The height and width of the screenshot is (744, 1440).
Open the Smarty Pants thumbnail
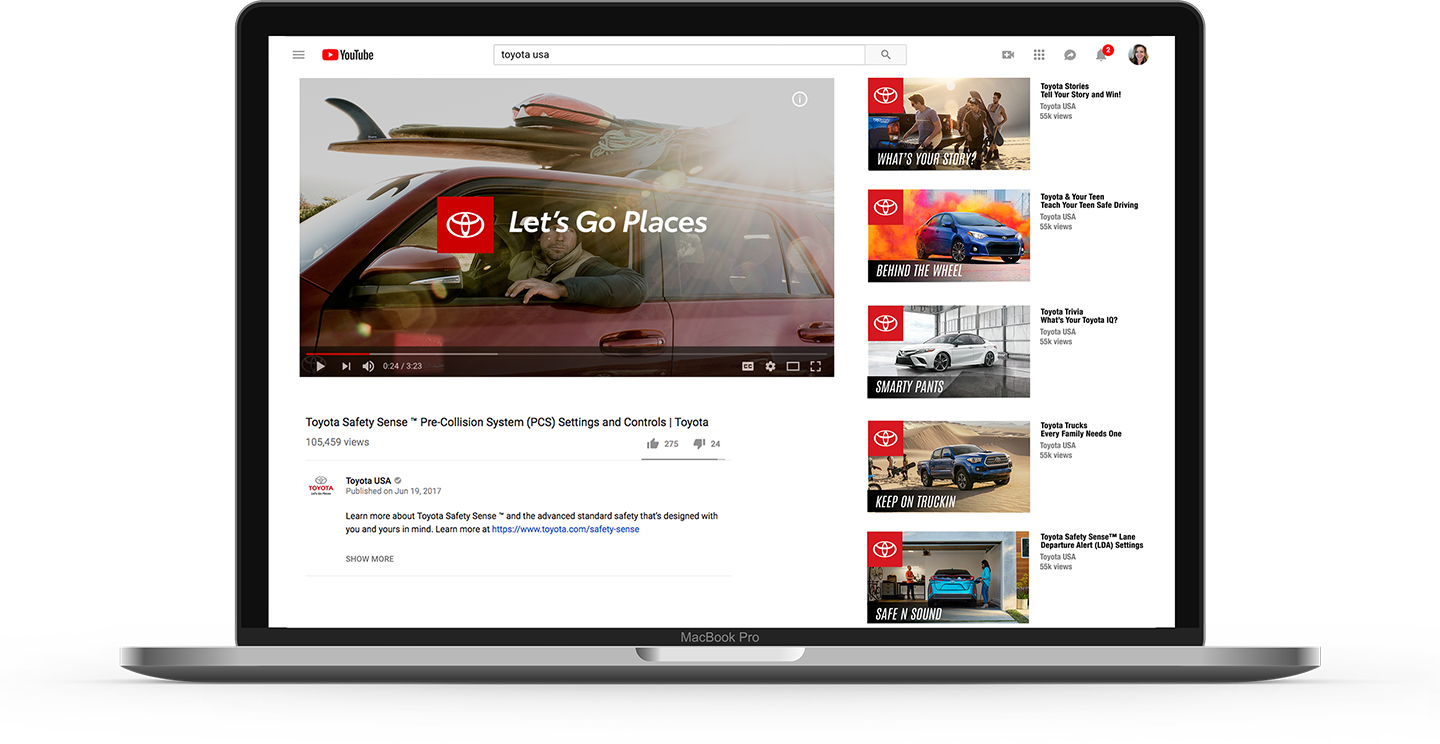[949, 351]
